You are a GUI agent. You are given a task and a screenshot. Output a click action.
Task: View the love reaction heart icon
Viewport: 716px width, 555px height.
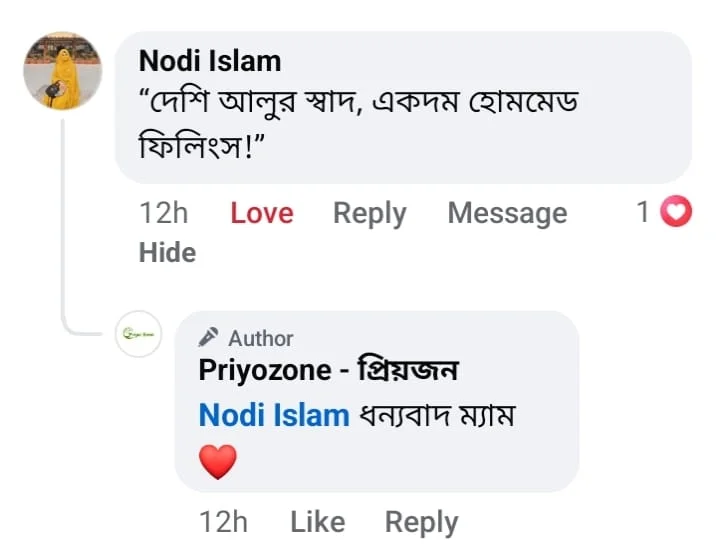676,211
